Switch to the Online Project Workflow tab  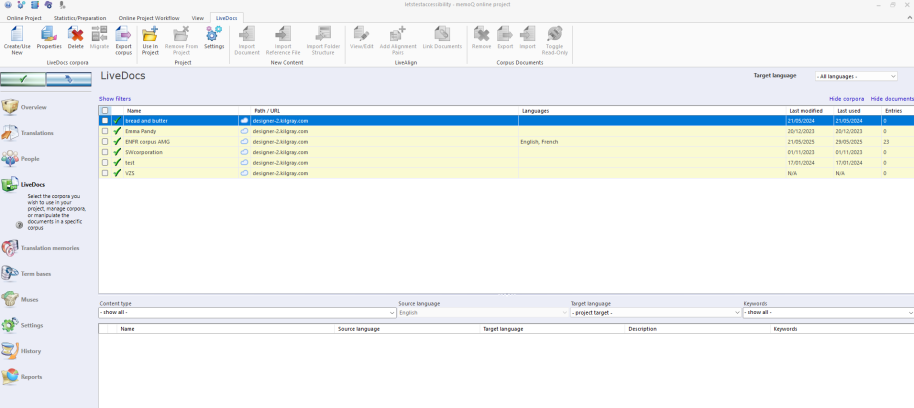click(149, 18)
